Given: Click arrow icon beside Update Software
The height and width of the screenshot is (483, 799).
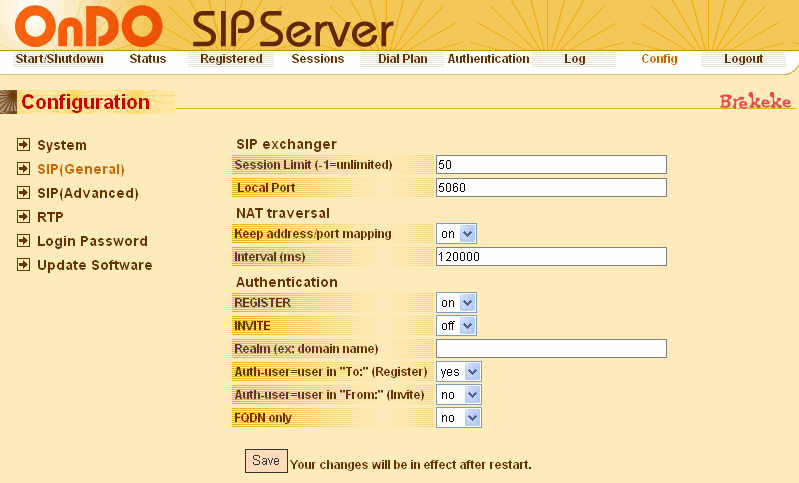Looking at the screenshot, I should [24, 265].
